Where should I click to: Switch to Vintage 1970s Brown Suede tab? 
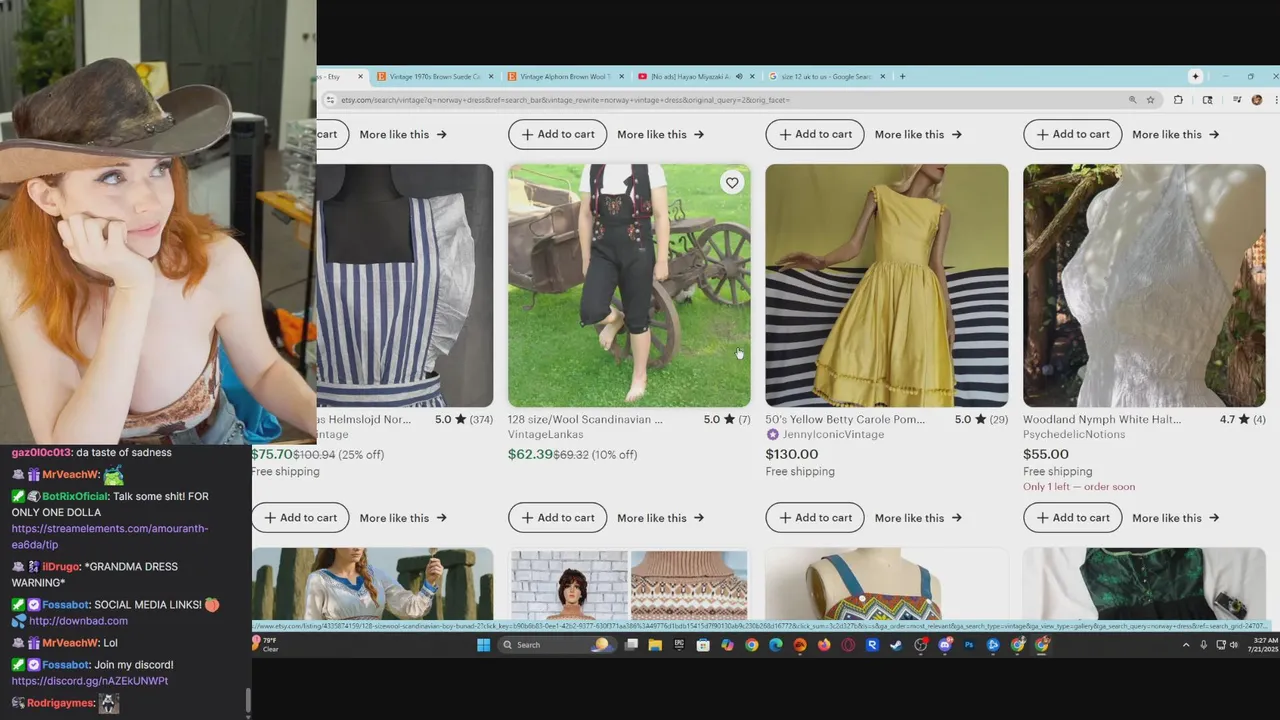pos(433,76)
